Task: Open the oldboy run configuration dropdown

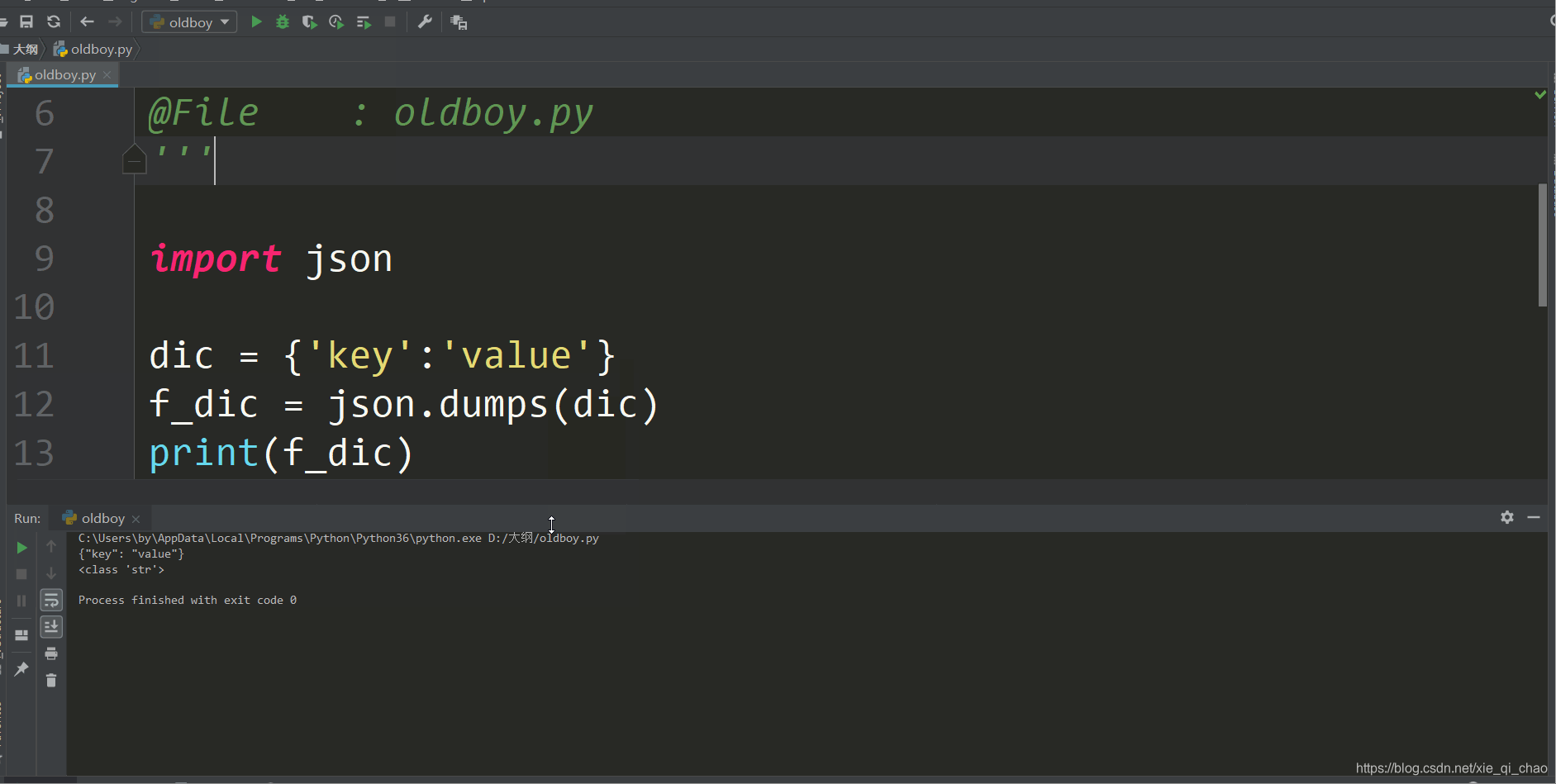Action: (x=189, y=22)
